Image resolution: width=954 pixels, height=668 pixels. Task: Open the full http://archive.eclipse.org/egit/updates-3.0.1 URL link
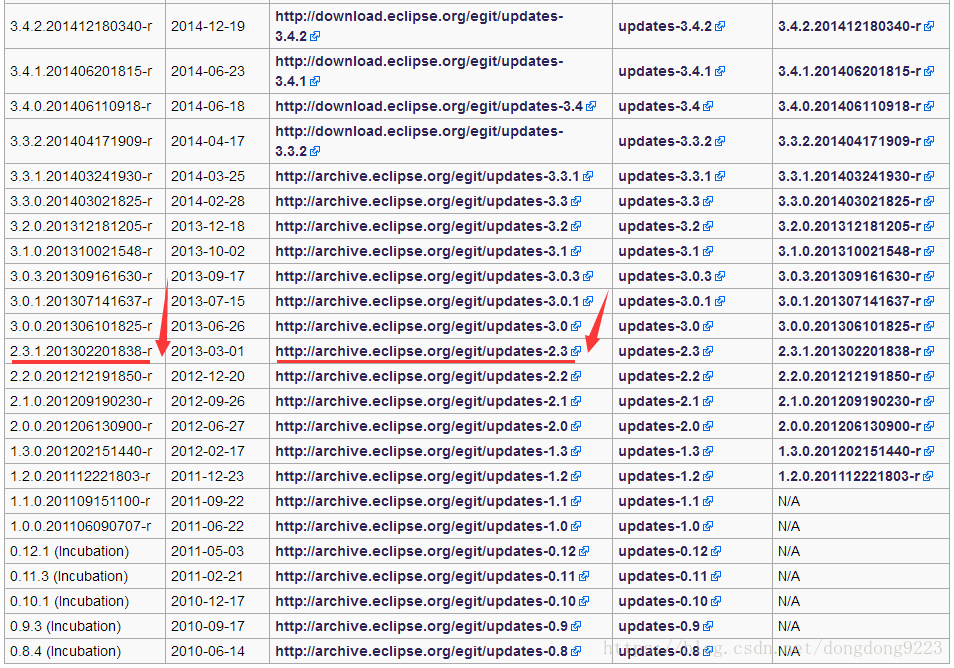click(434, 301)
